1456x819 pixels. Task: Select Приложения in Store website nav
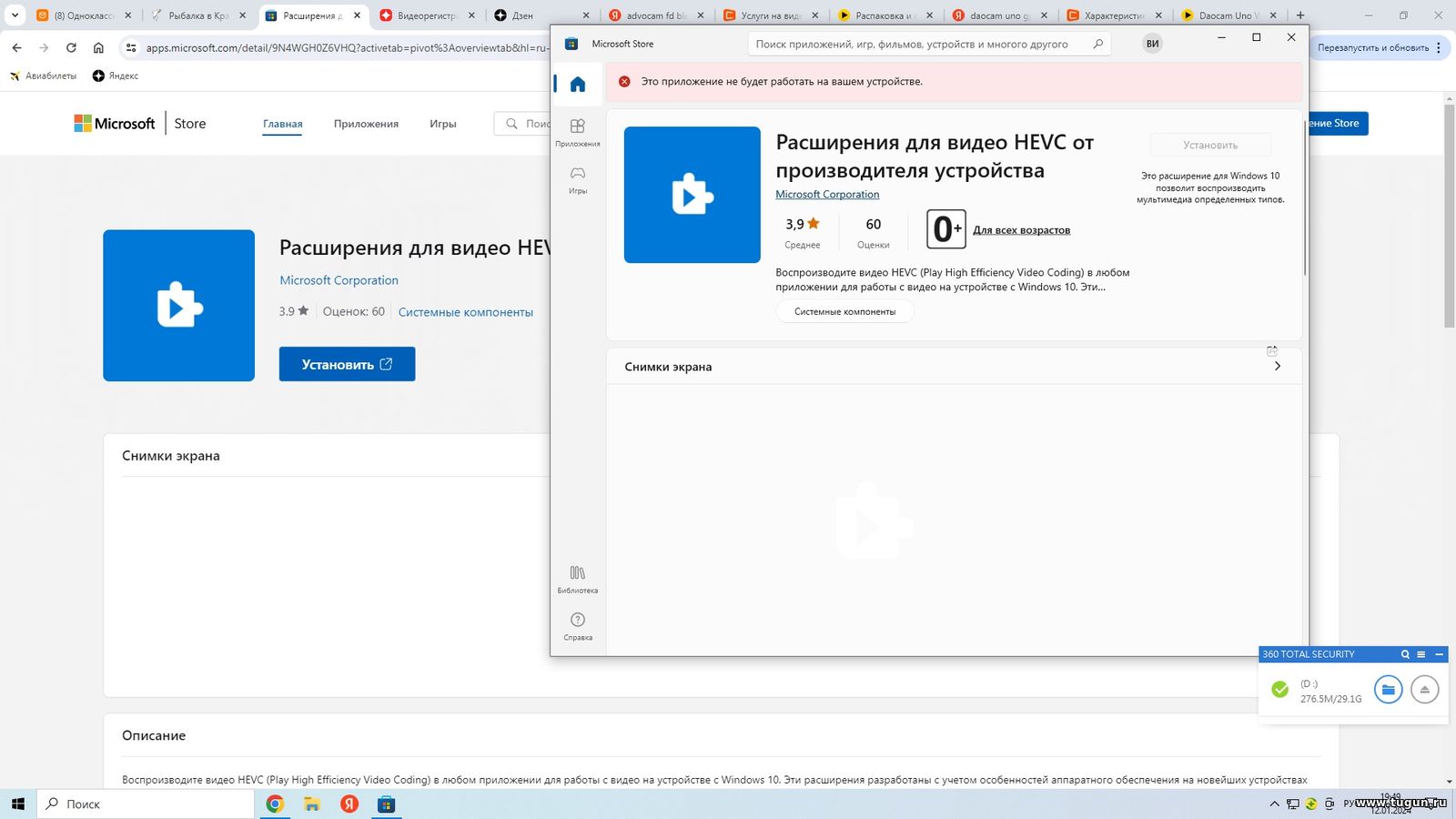(366, 124)
